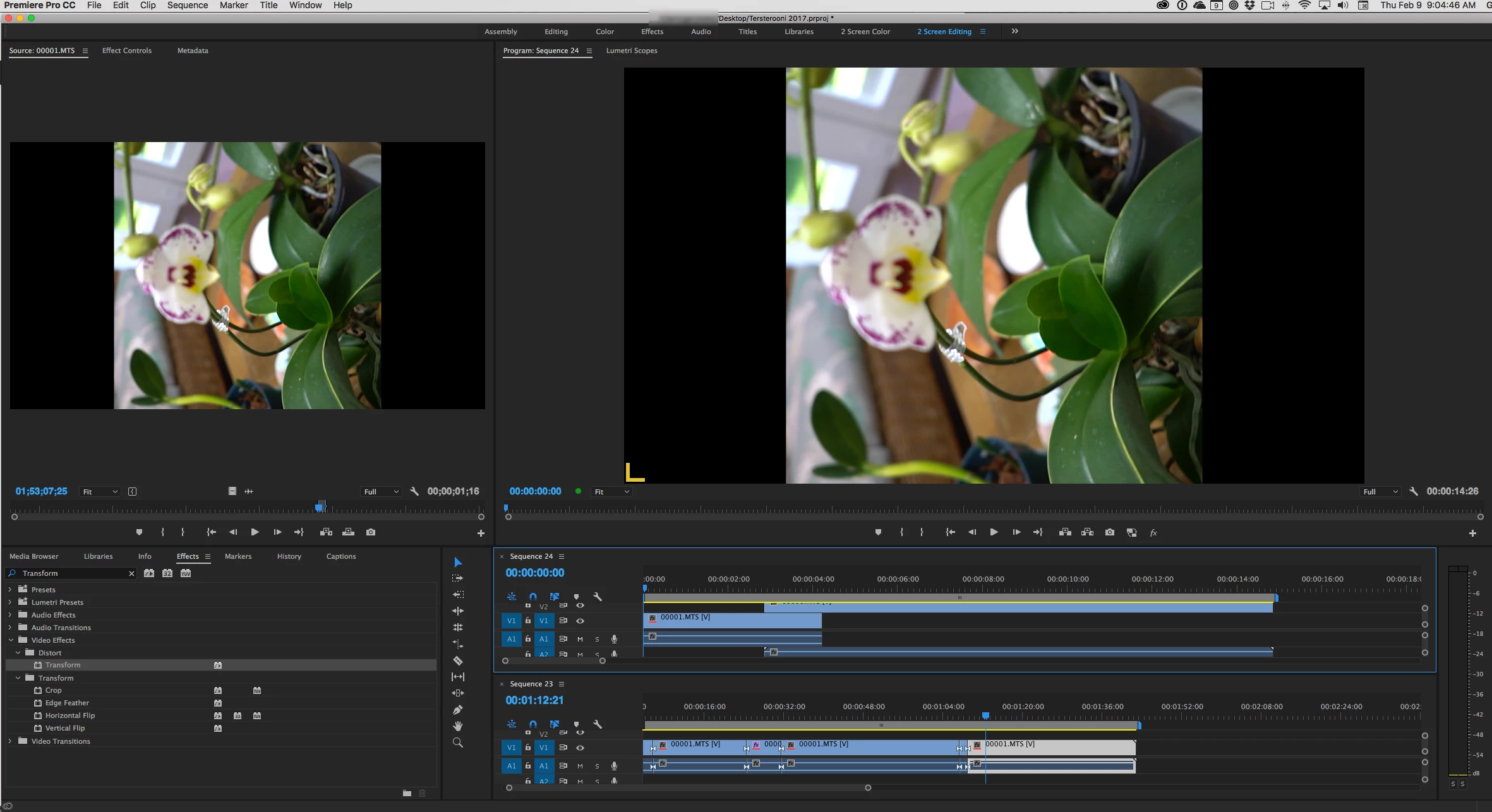Open the Sequence menu
This screenshot has width=1492, height=812.
[x=187, y=5]
